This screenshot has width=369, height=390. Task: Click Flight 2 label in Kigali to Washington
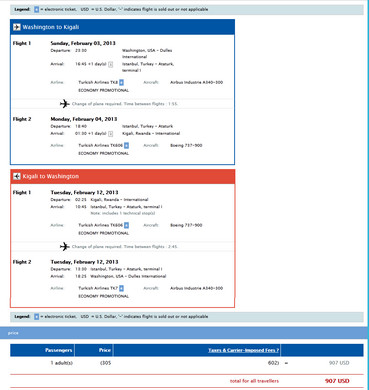(x=22, y=262)
